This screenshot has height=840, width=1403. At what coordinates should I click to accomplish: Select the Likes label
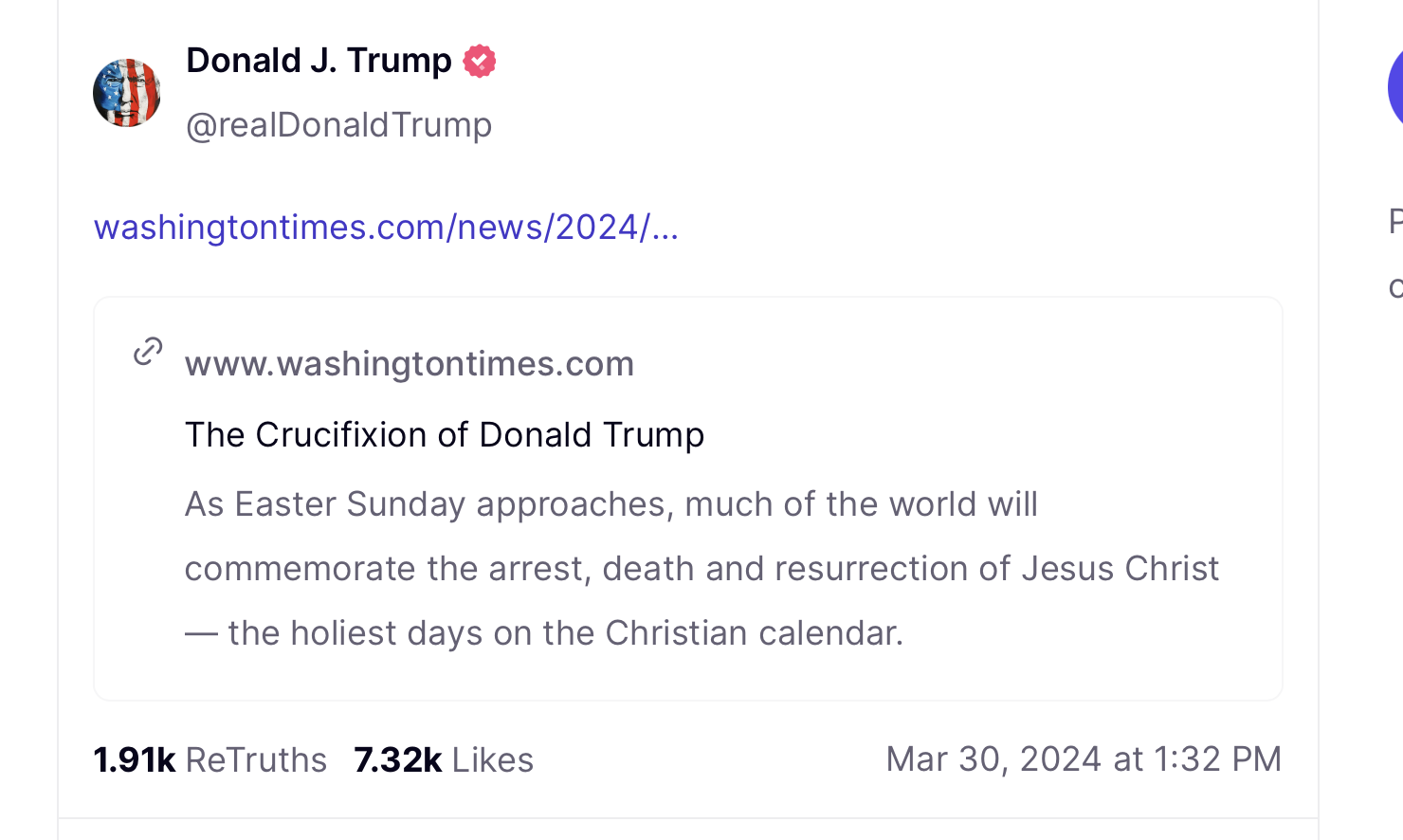tap(493, 760)
